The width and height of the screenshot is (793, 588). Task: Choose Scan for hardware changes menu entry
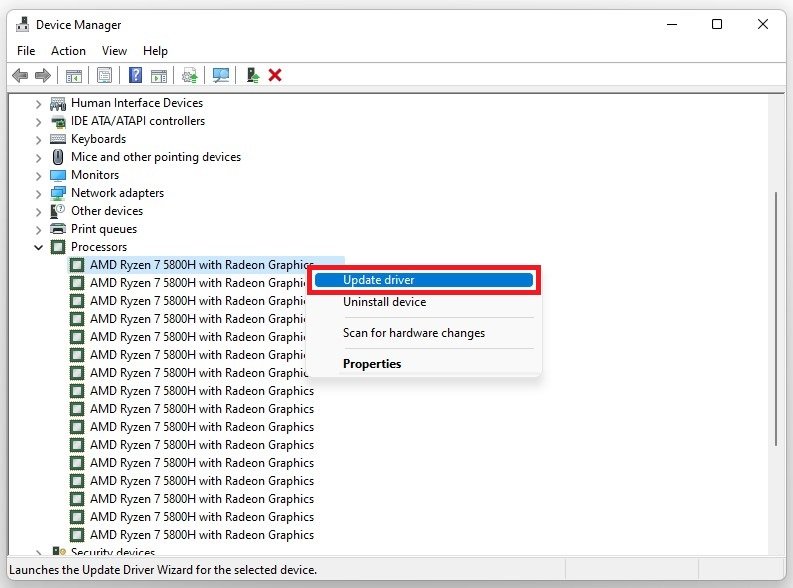413,333
